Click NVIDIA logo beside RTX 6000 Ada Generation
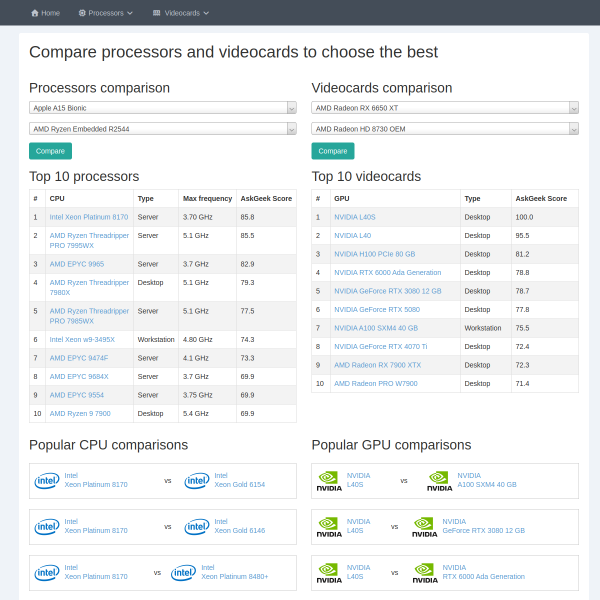This screenshot has width=600, height=600. [x=425, y=573]
